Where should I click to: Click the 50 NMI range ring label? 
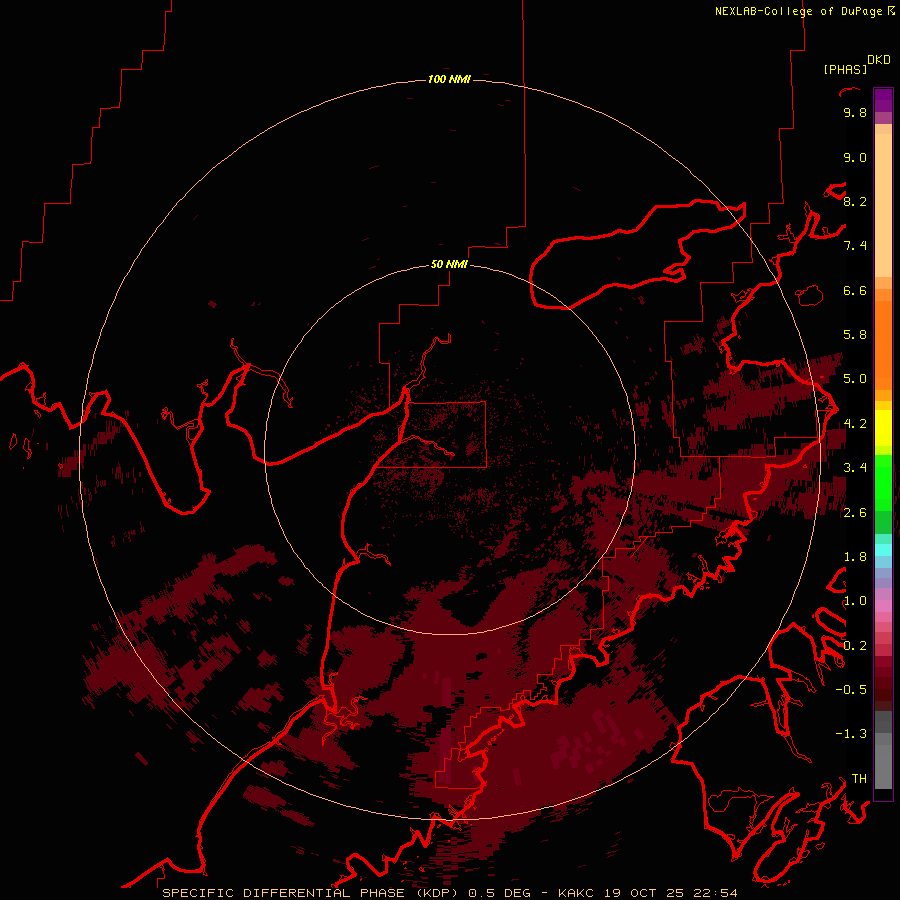pyautogui.click(x=449, y=264)
